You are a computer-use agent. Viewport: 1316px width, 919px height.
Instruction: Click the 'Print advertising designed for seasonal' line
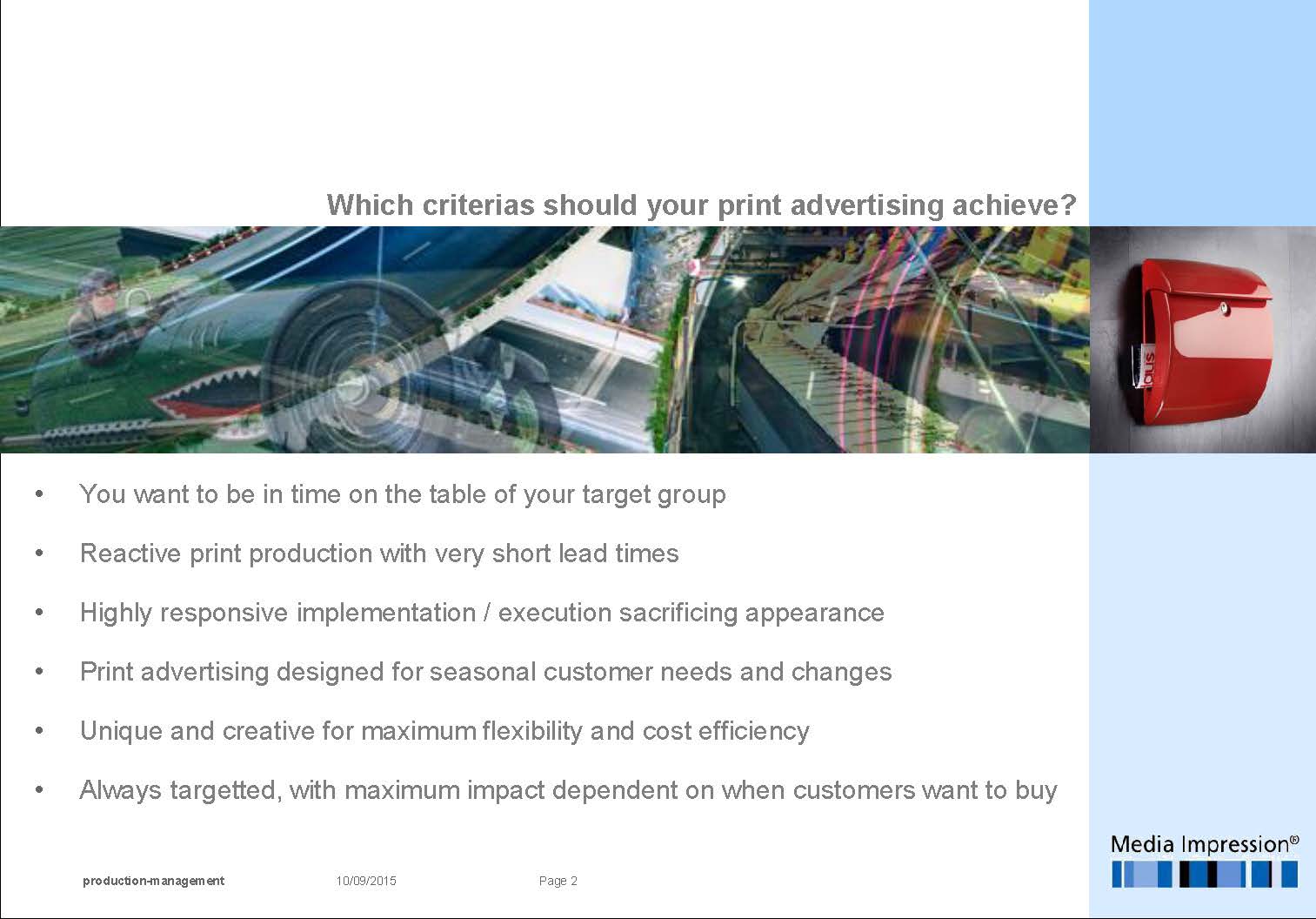point(485,672)
